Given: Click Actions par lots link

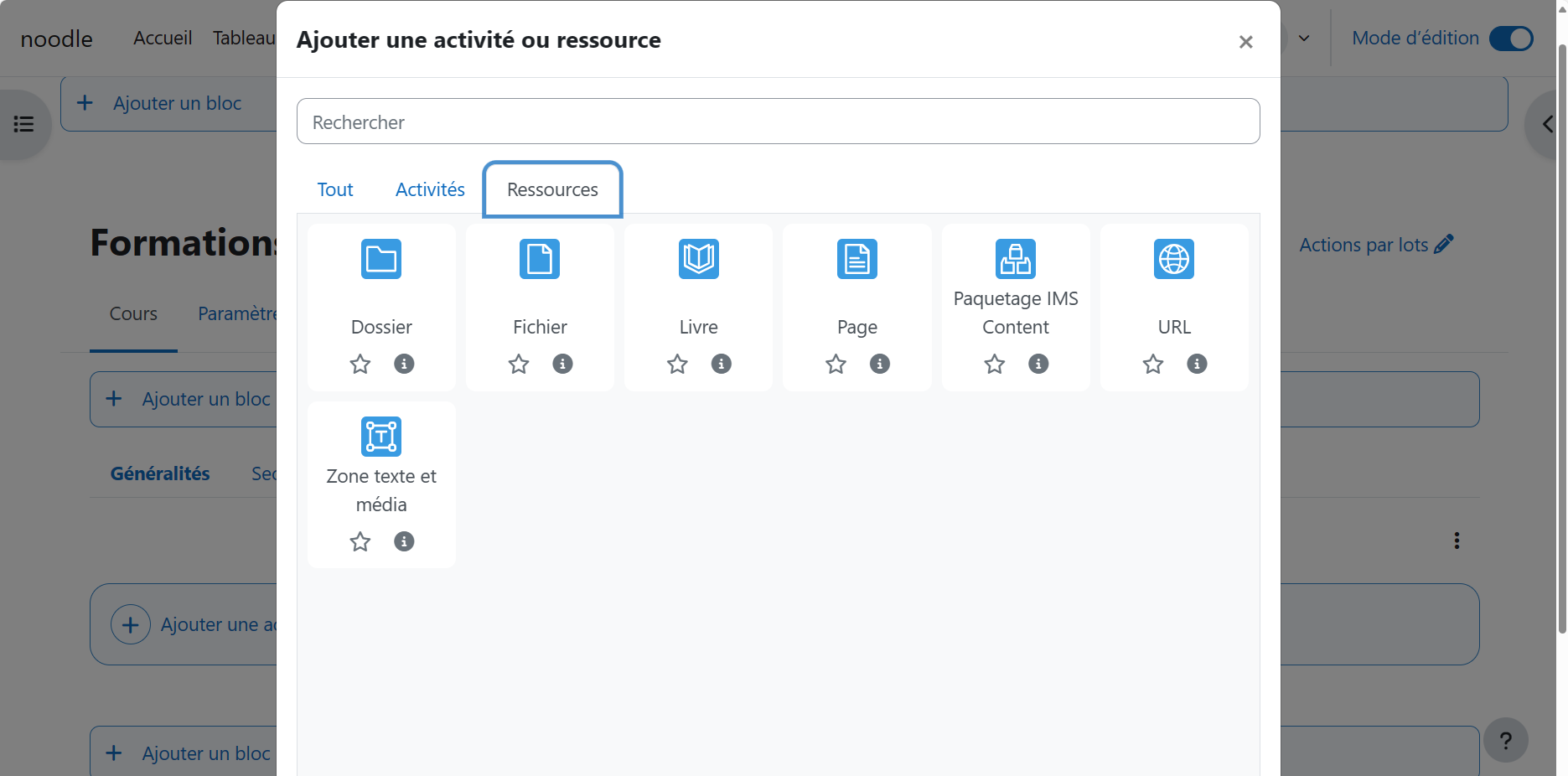Looking at the screenshot, I should tap(1376, 245).
